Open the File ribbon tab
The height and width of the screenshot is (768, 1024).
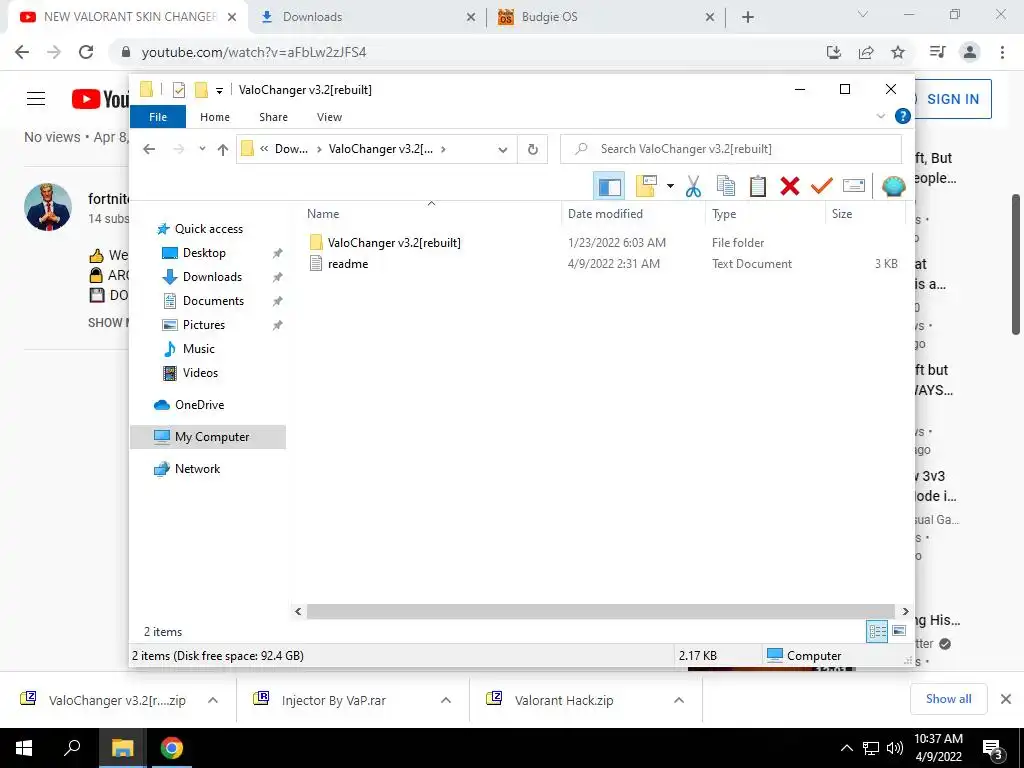pos(158,117)
